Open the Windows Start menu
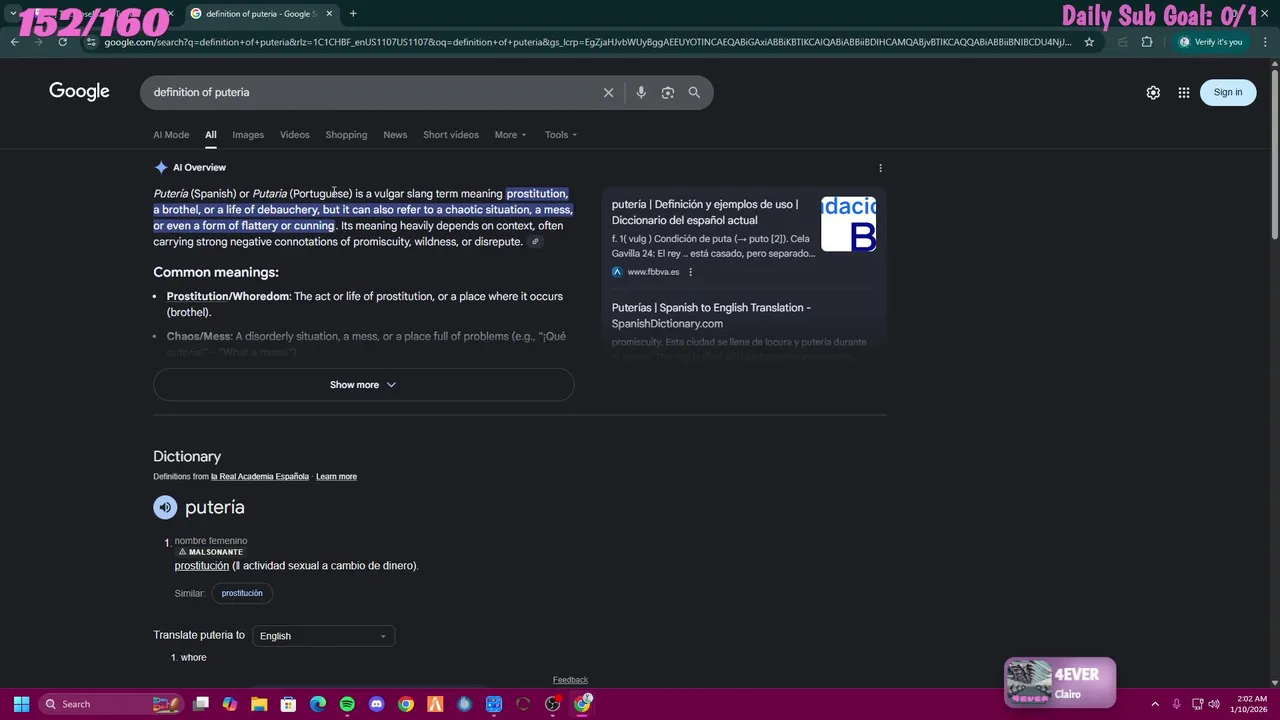1280x720 pixels. pyautogui.click(x=21, y=704)
